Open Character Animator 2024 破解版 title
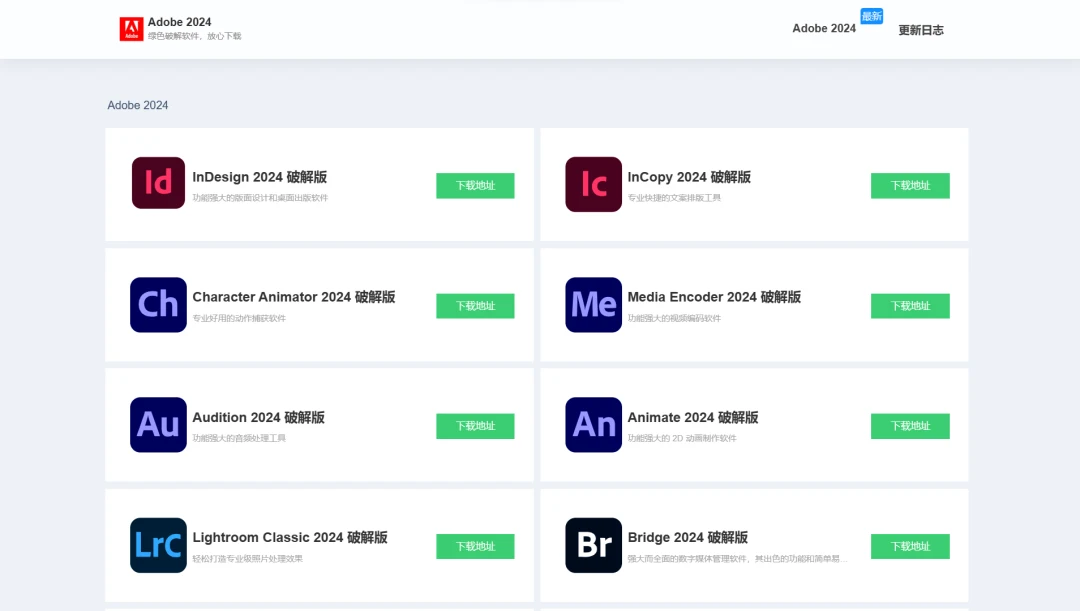The height and width of the screenshot is (611, 1080). (x=293, y=297)
